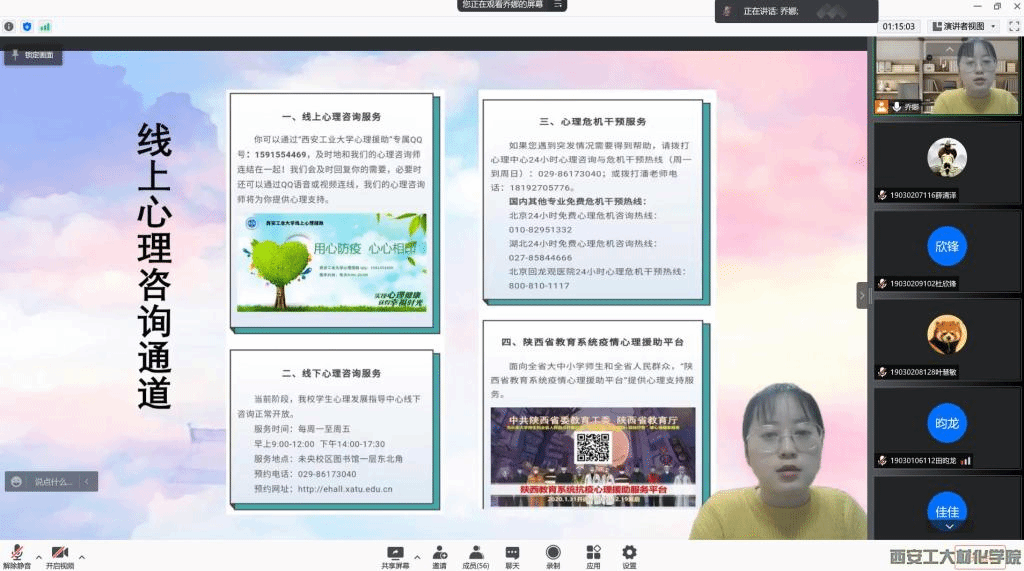Turn on the camera (开启视频)
The image size is (1024, 571).
pyautogui.click(x=59, y=554)
